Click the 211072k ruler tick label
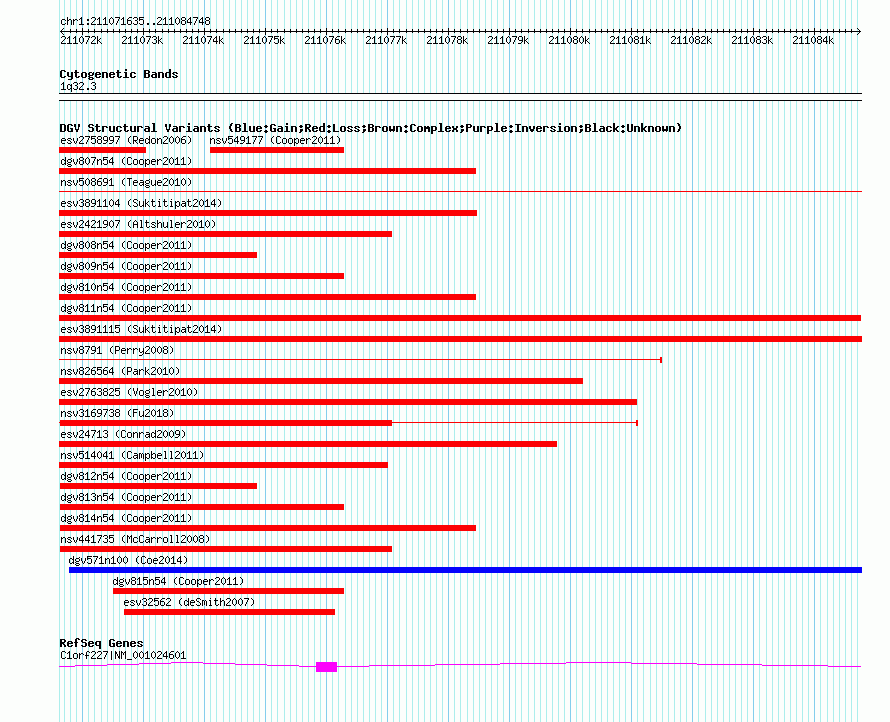 point(81,40)
